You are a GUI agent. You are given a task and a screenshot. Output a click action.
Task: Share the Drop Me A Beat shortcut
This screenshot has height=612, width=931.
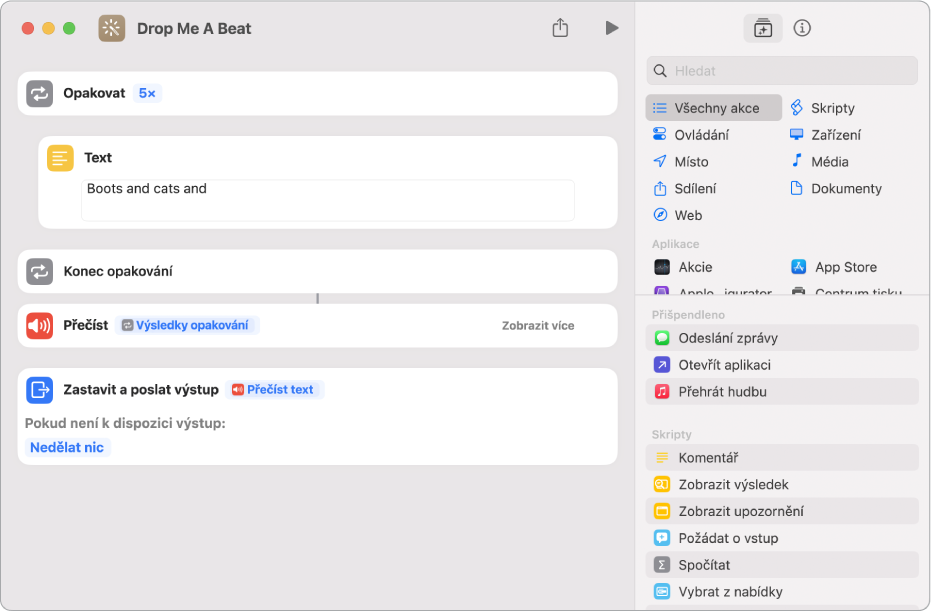click(x=560, y=27)
